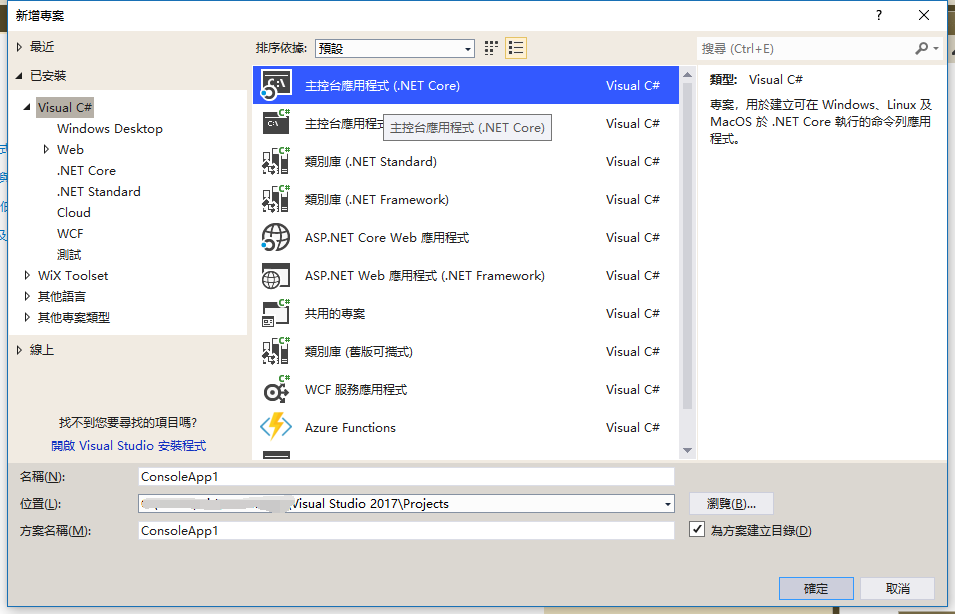
Task: Expand the Web node under Visual C#
Action: [46, 149]
